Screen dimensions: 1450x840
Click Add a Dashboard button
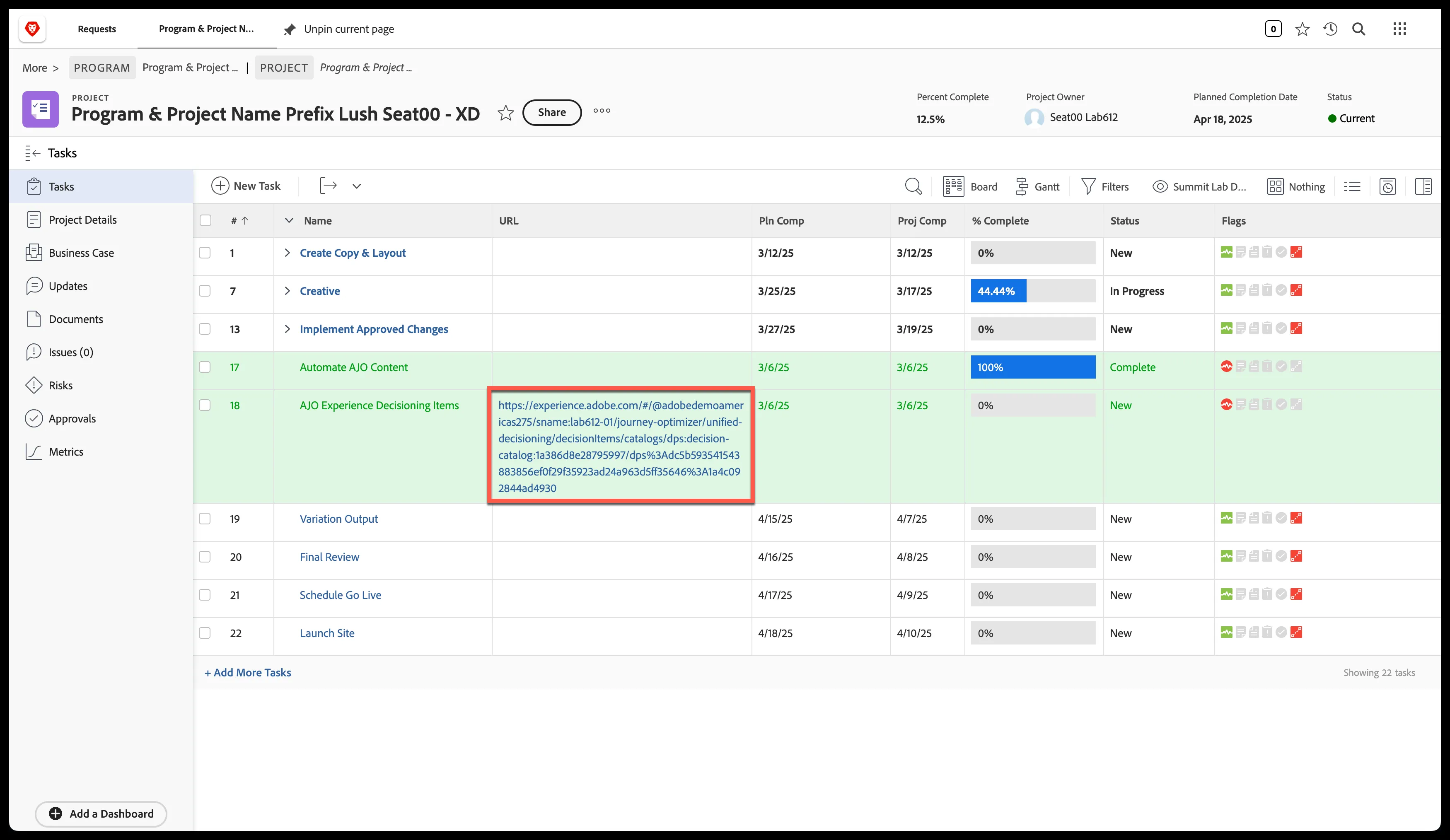101,813
